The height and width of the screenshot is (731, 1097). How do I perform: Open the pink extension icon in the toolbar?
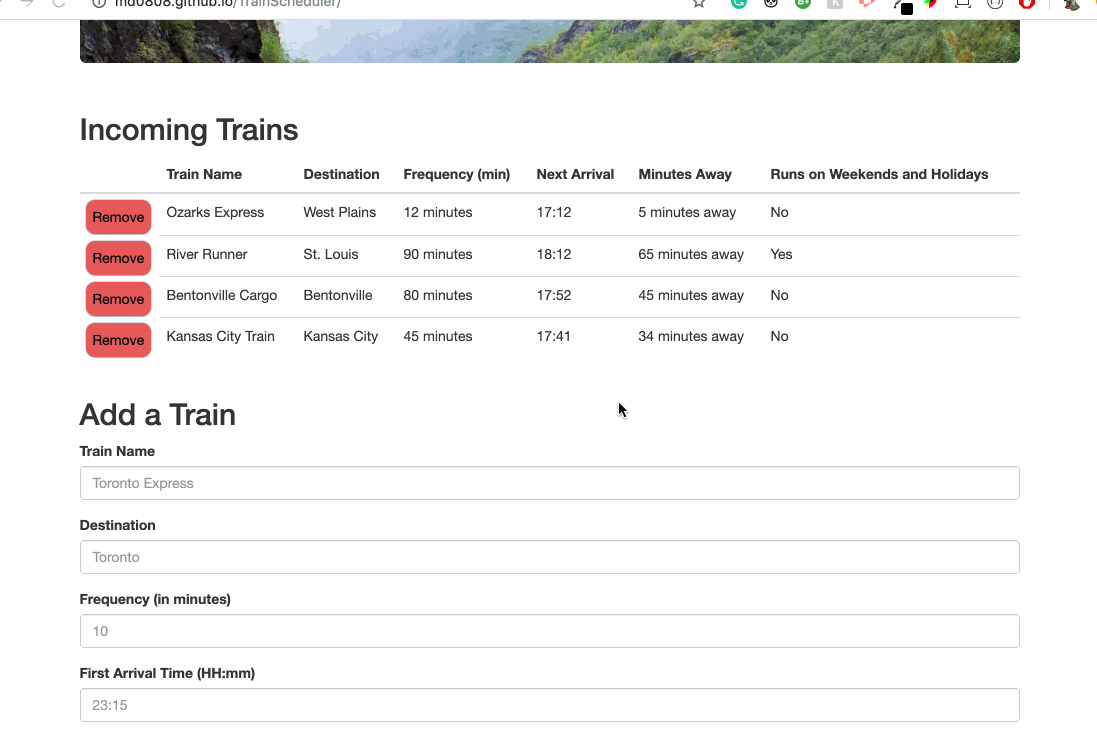(866, 4)
